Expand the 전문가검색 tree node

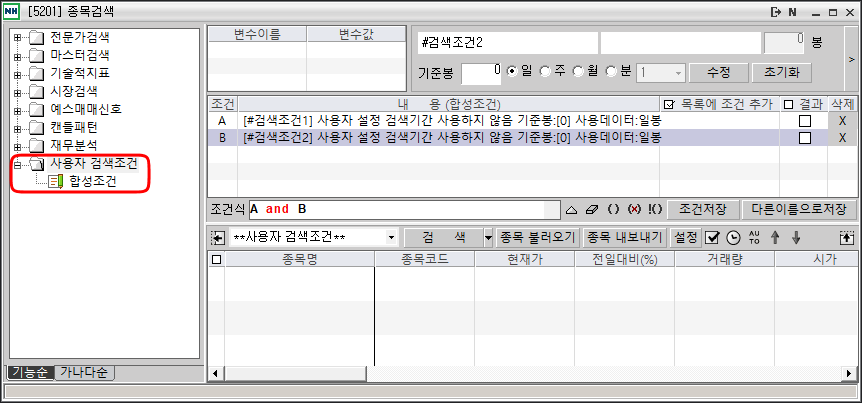coord(17,38)
